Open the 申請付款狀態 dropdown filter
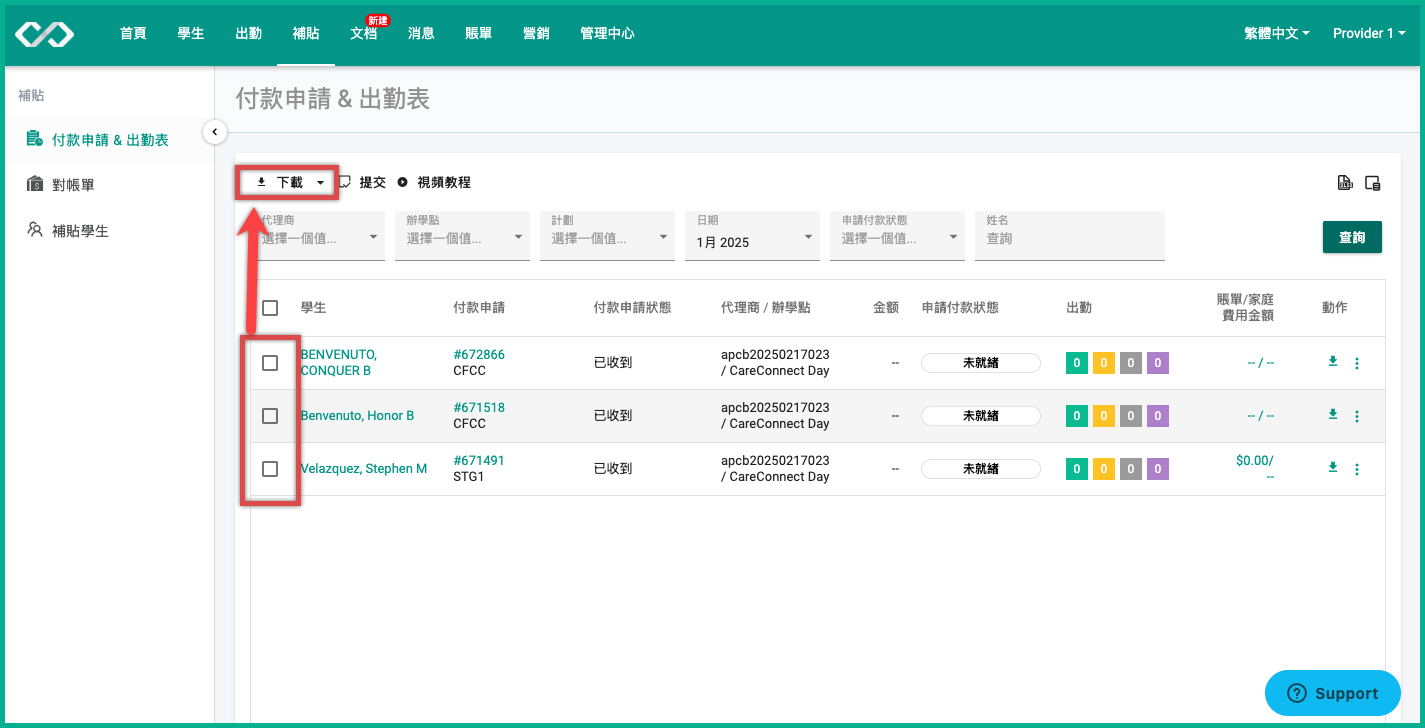 pos(897,236)
